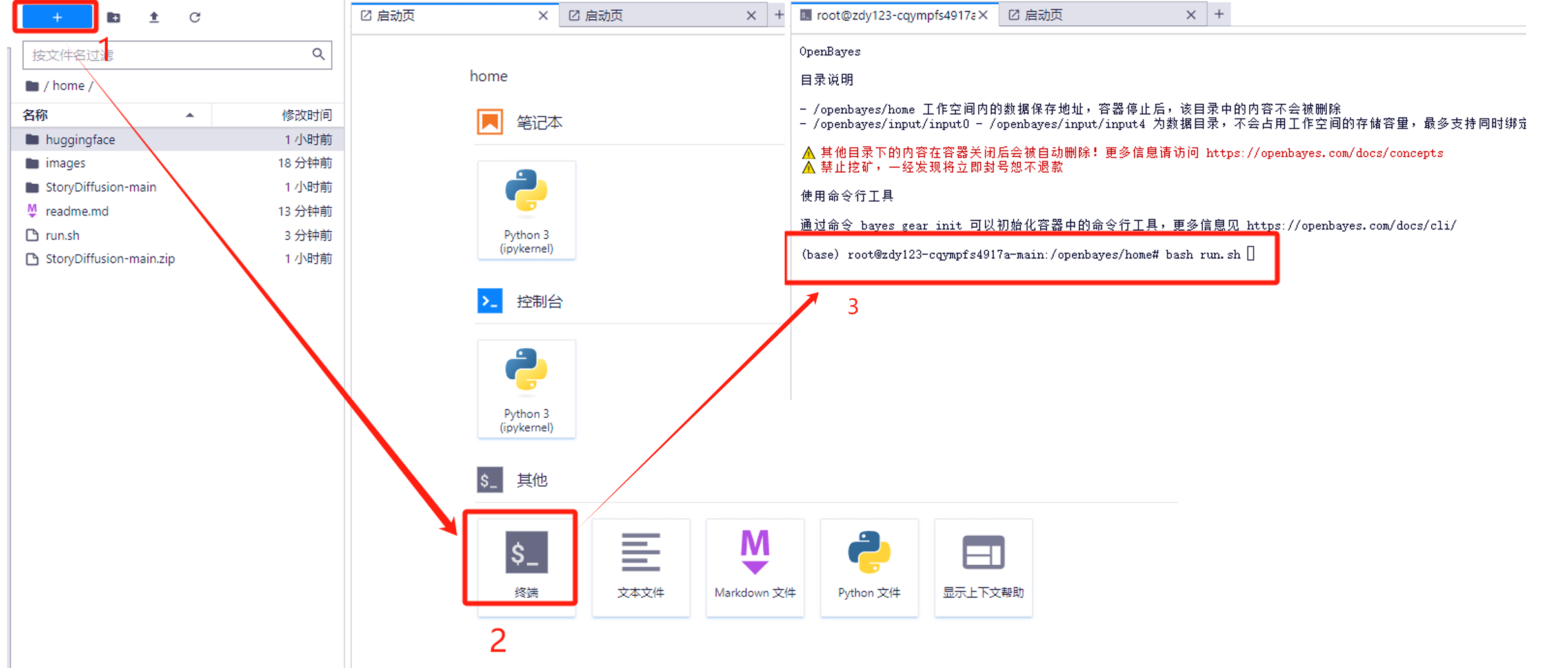Open the openbayes.com/docs/concepts link
The image size is (1568, 668).
(x=1324, y=153)
